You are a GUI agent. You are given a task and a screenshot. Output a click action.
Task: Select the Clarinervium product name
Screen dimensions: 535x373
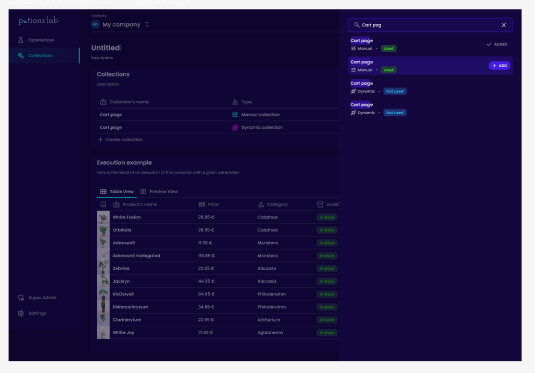(127, 320)
